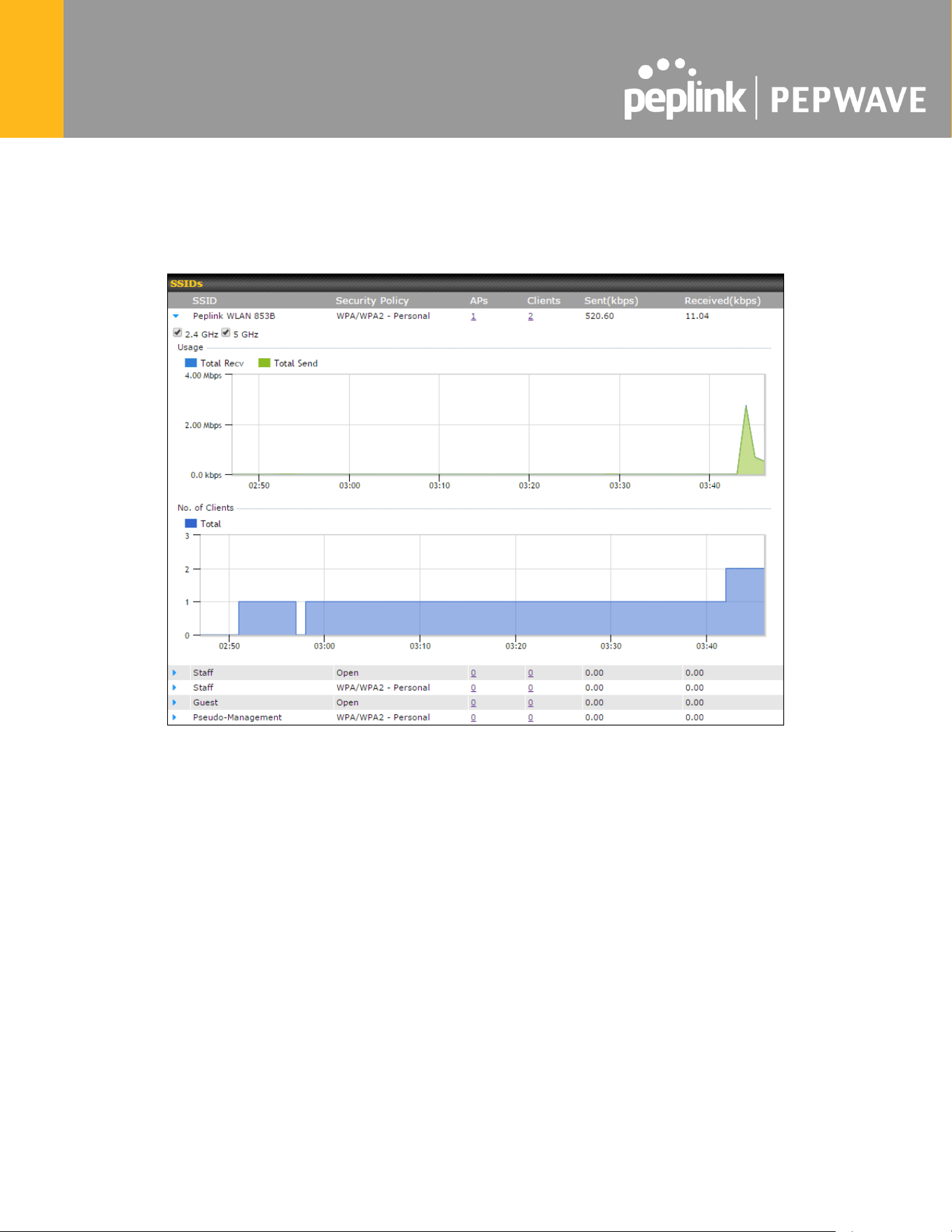
Task: Collapse the Peplink WLAN 853B row
Action: [x=176, y=316]
